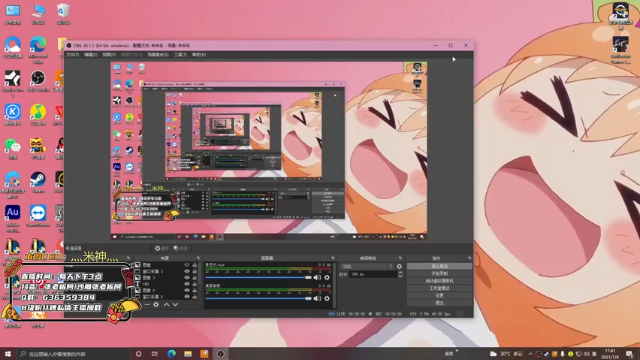Image resolution: width=640 pixels, height=360 pixels.
Task: Pop out the Sources dock panel
Action: 198,258
